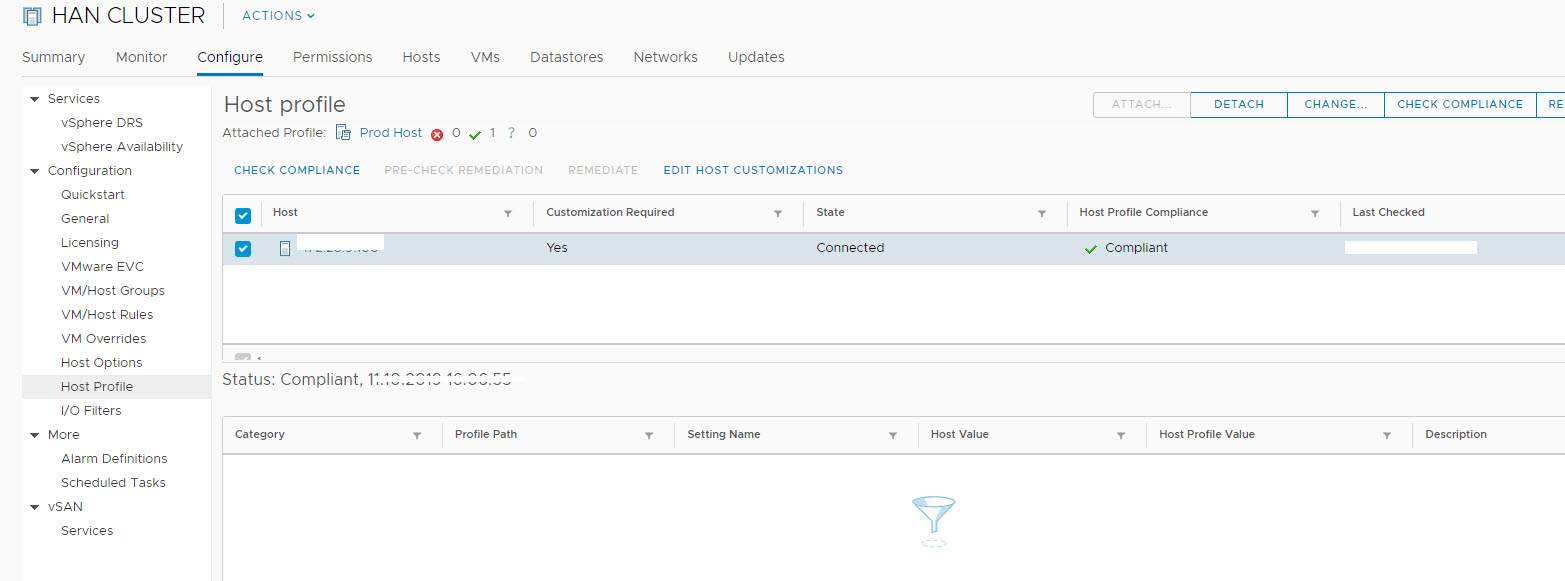Collapse the Configuration tree section
Image resolution: width=1565 pixels, height=581 pixels.
click(x=35, y=171)
